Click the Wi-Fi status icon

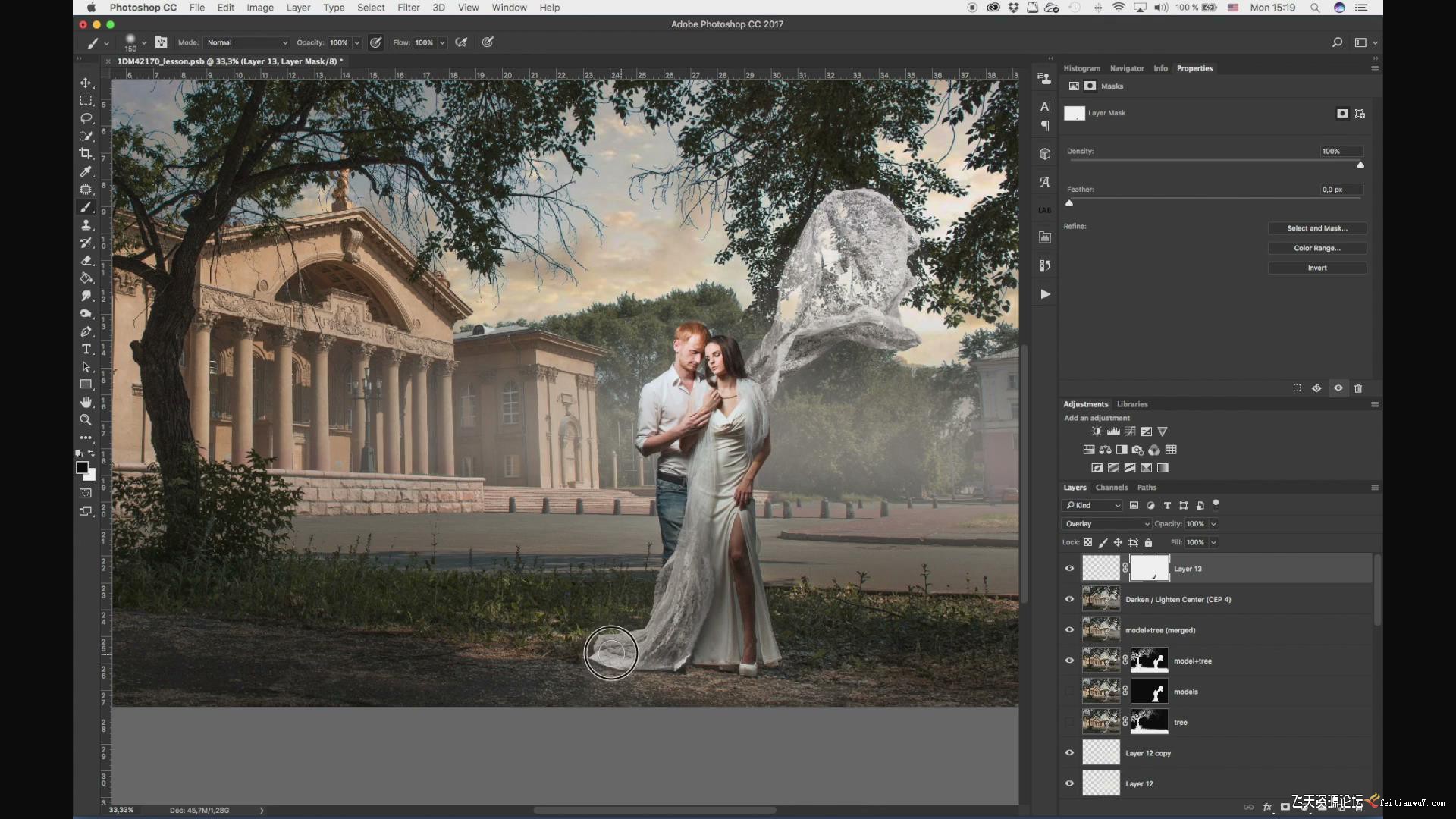[x=1119, y=8]
